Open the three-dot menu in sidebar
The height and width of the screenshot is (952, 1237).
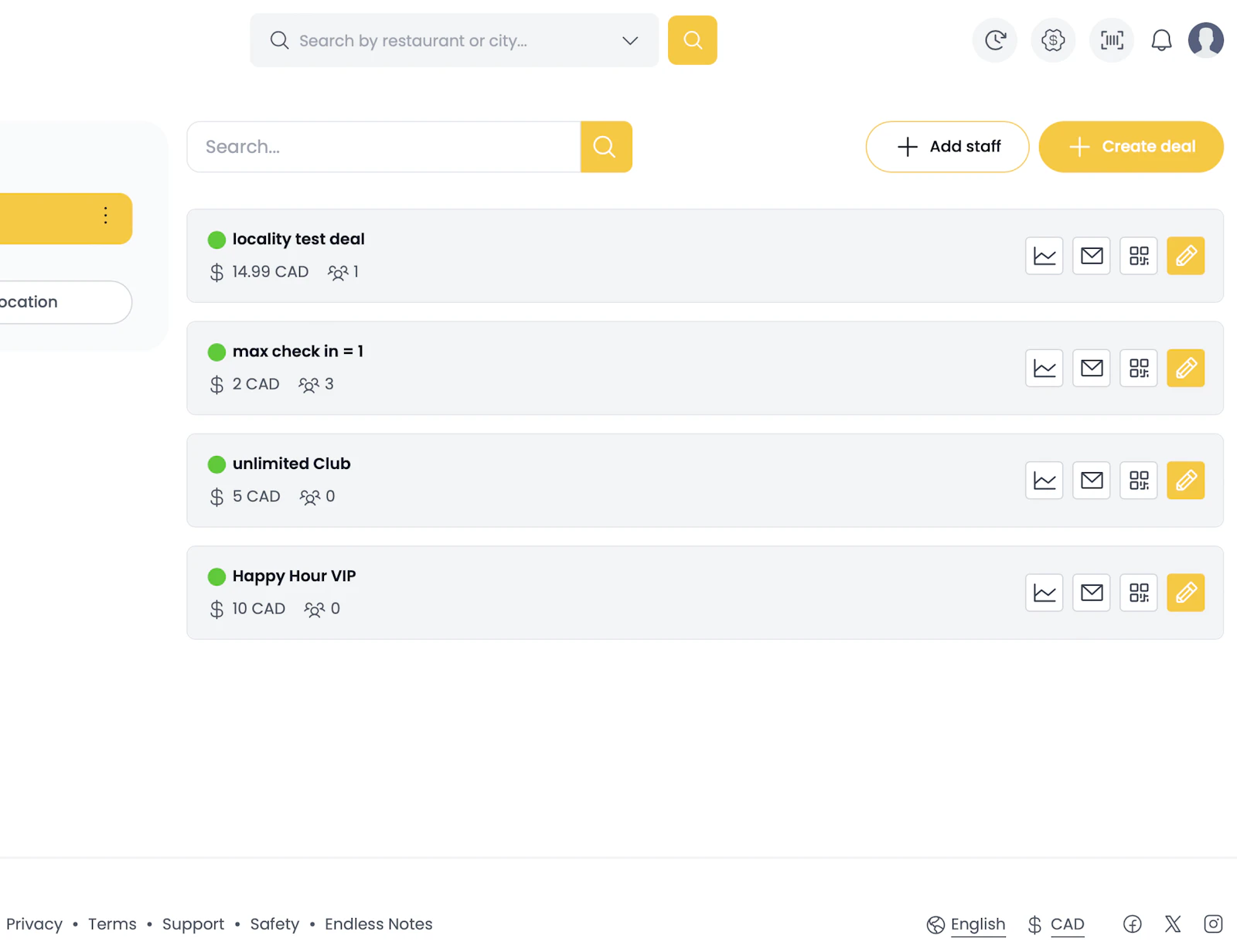click(106, 216)
